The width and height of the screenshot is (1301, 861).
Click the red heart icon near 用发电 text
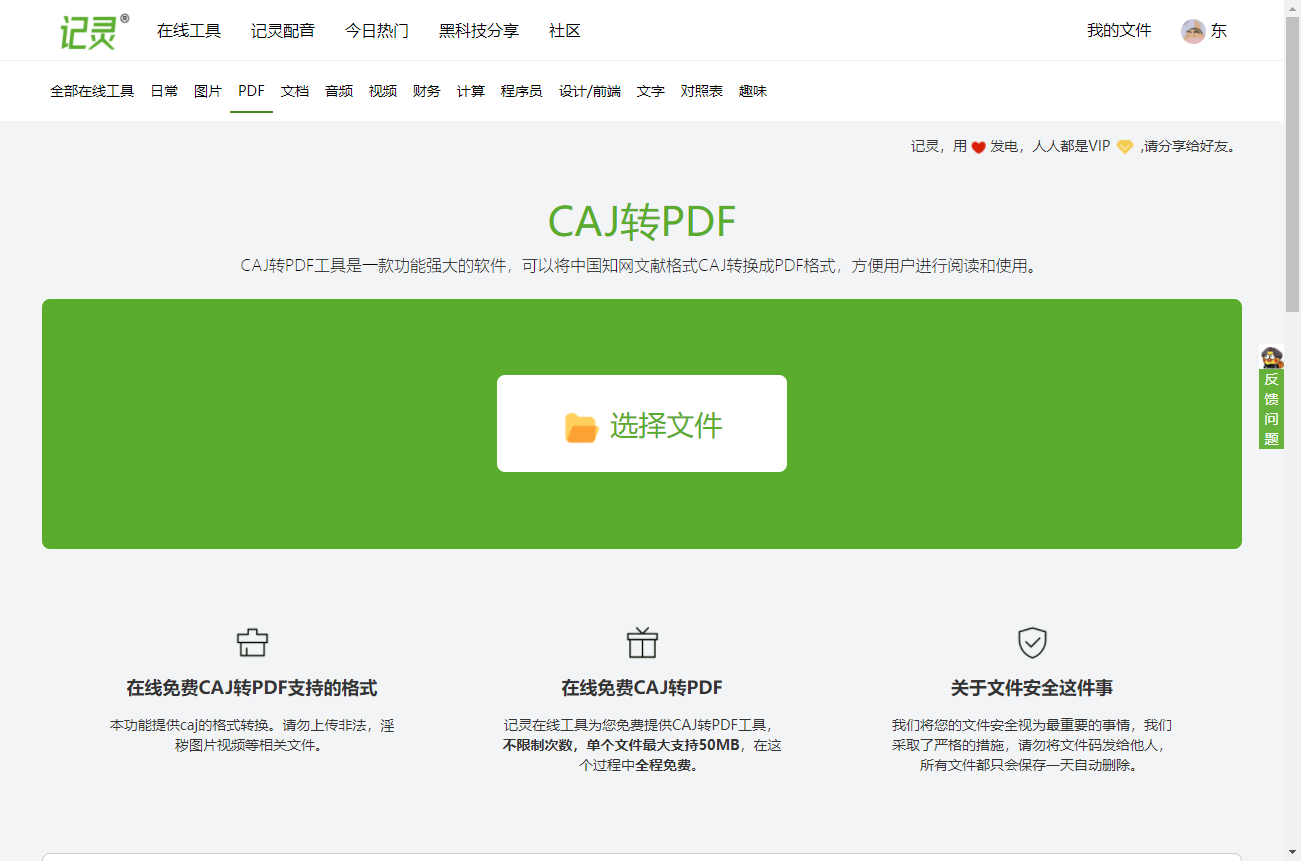coord(977,146)
